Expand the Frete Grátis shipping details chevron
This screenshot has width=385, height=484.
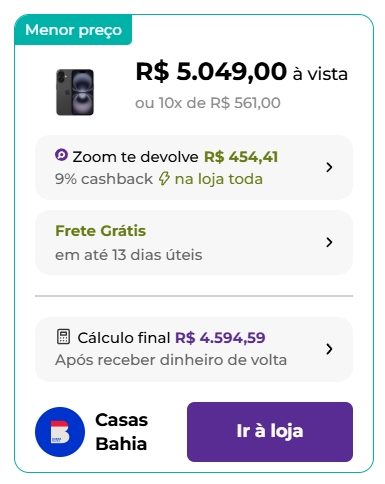click(329, 242)
